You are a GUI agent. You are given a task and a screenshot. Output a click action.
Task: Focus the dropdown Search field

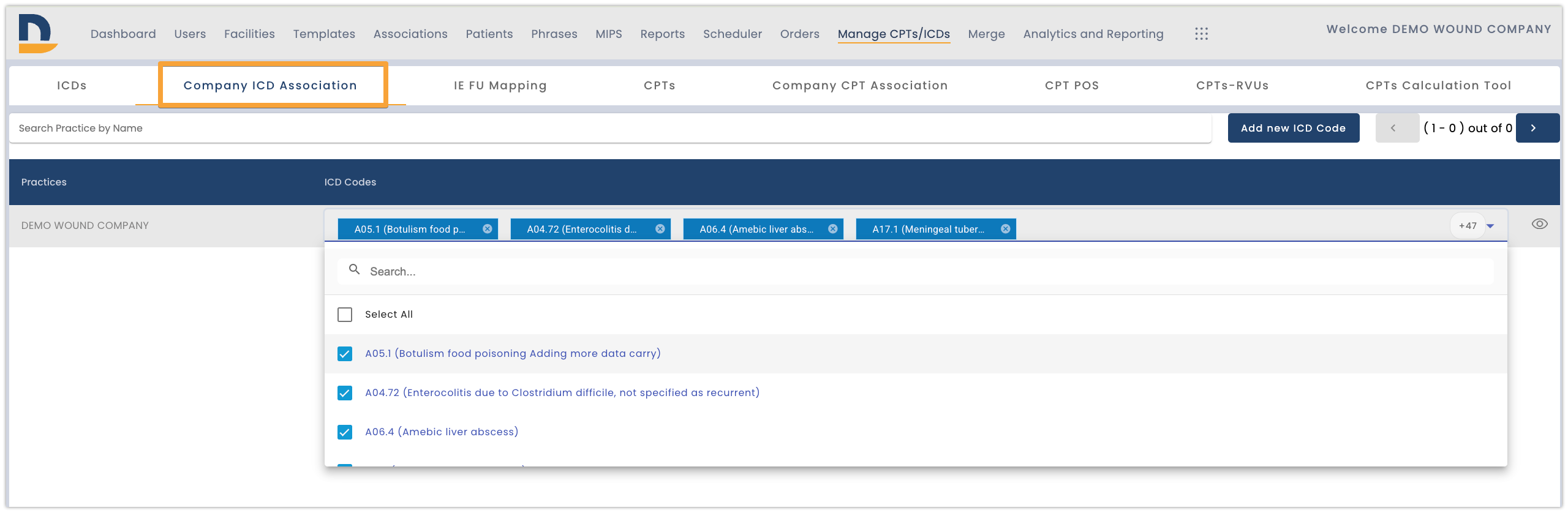click(x=915, y=271)
